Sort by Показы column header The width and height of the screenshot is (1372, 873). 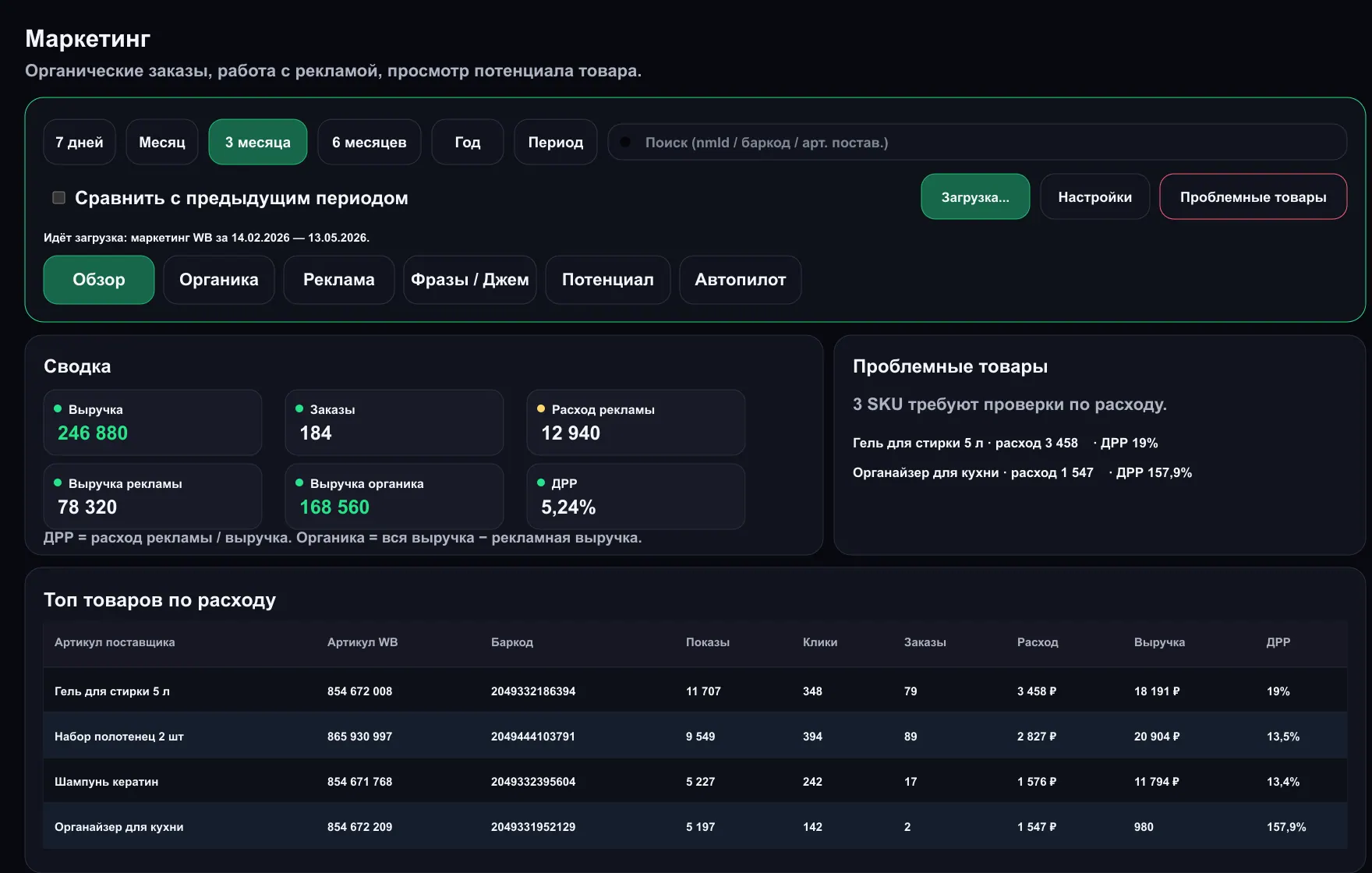708,642
